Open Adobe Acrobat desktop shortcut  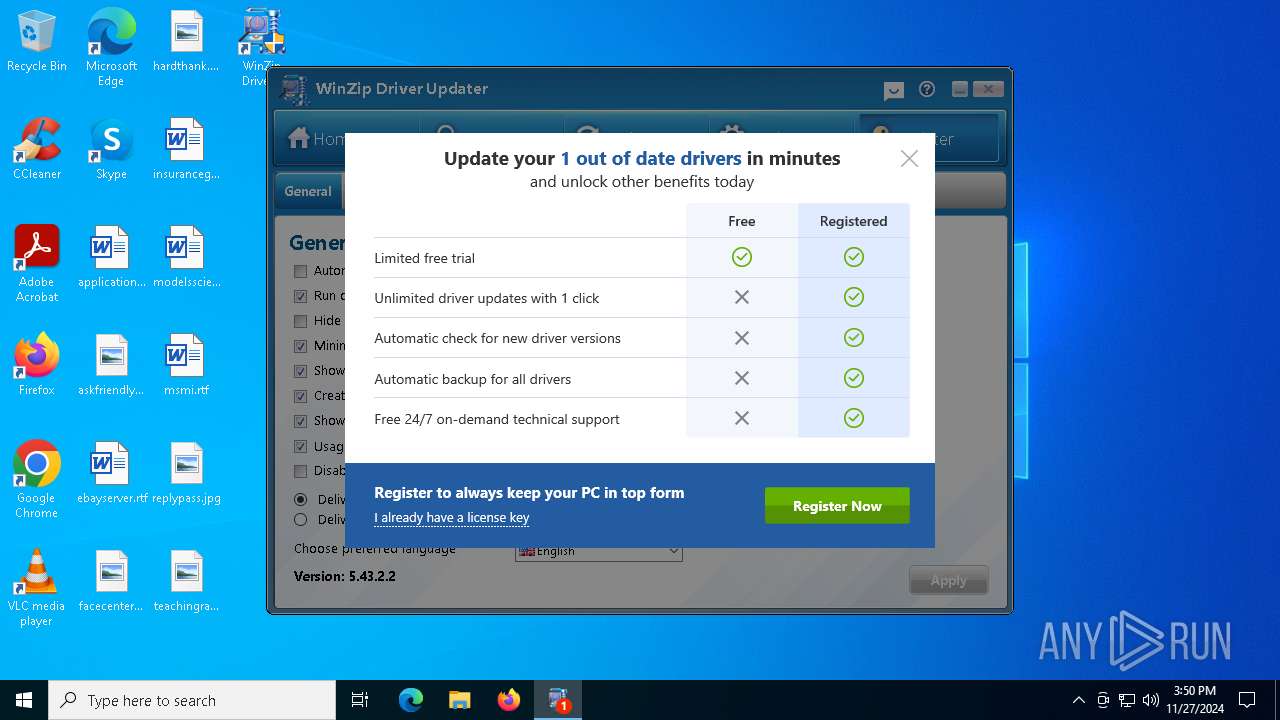point(37,264)
